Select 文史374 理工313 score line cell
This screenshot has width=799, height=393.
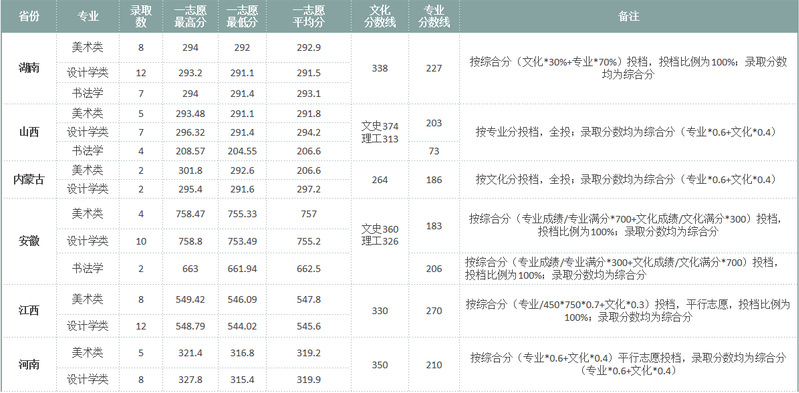click(x=380, y=133)
